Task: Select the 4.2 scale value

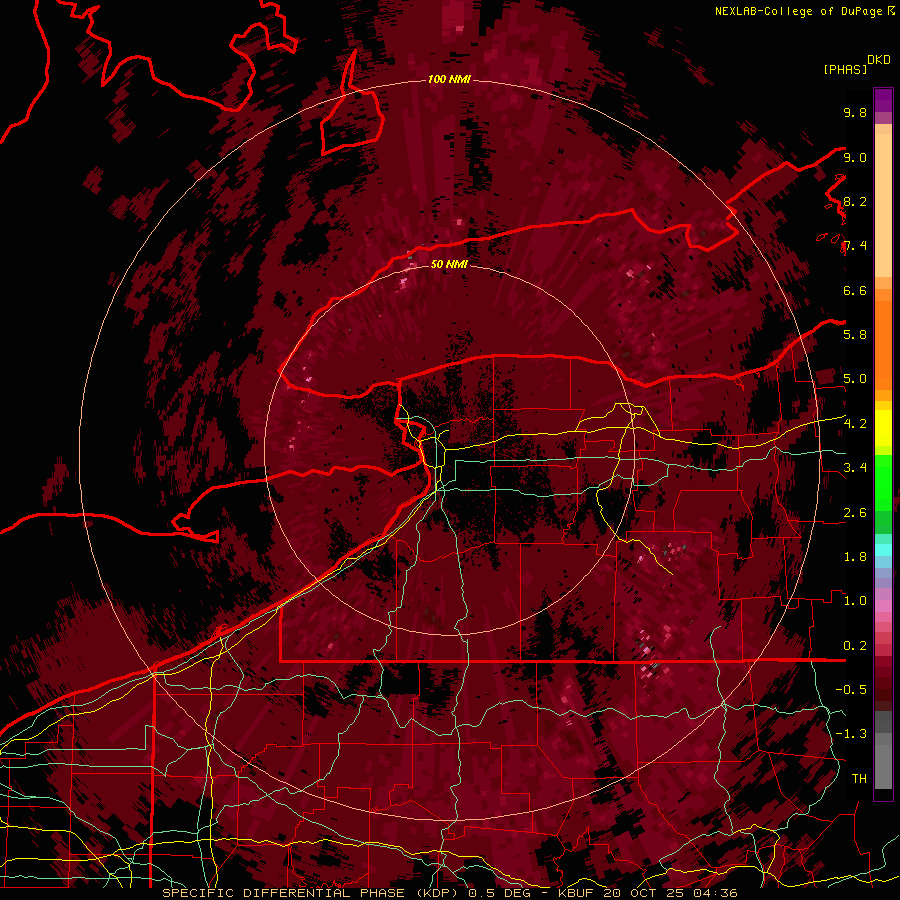Action: (x=855, y=424)
